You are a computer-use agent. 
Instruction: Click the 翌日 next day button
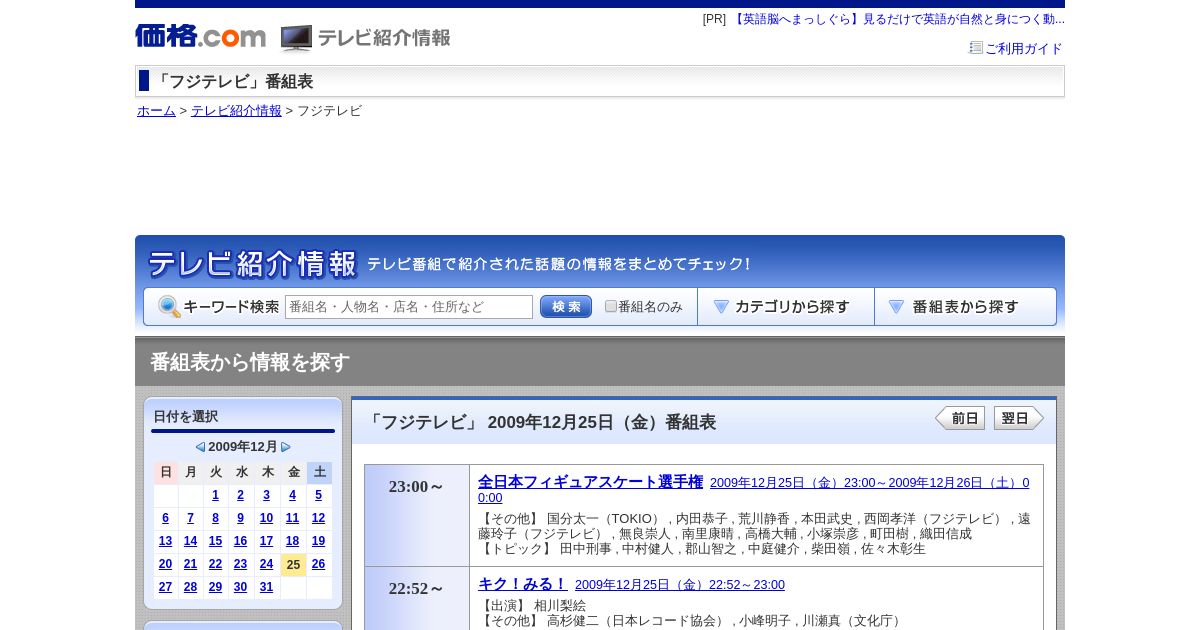[1019, 418]
